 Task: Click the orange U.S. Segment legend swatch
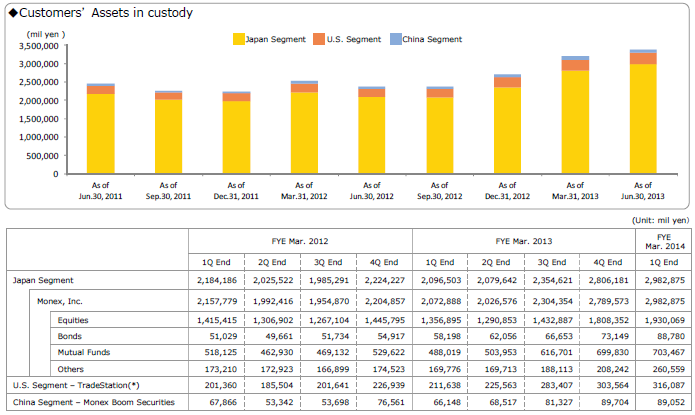(x=319, y=39)
